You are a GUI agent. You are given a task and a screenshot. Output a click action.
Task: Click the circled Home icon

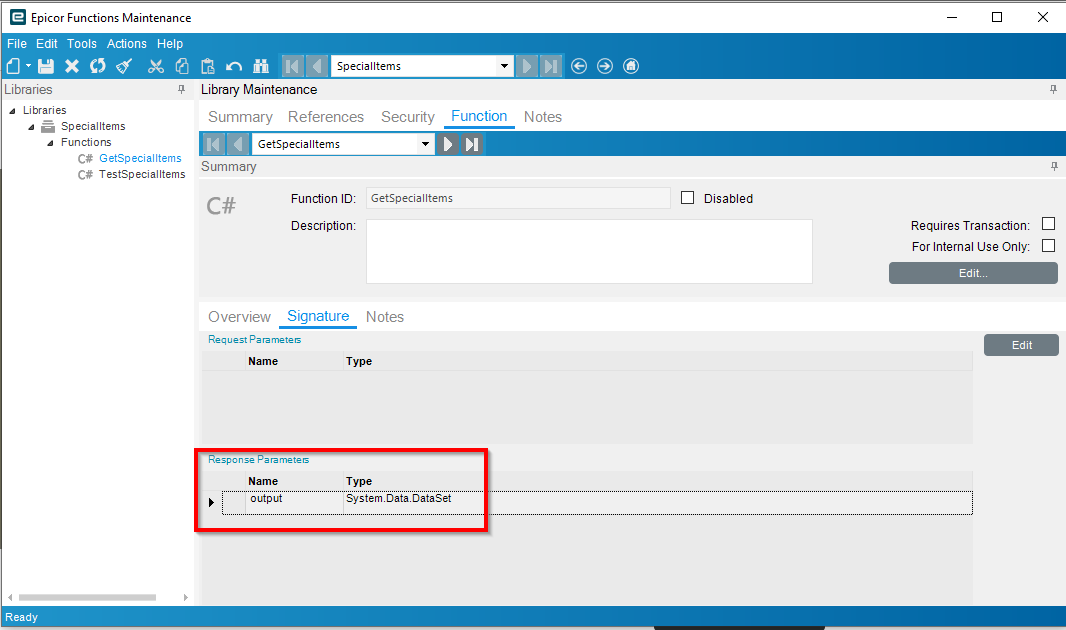coord(631,66)
